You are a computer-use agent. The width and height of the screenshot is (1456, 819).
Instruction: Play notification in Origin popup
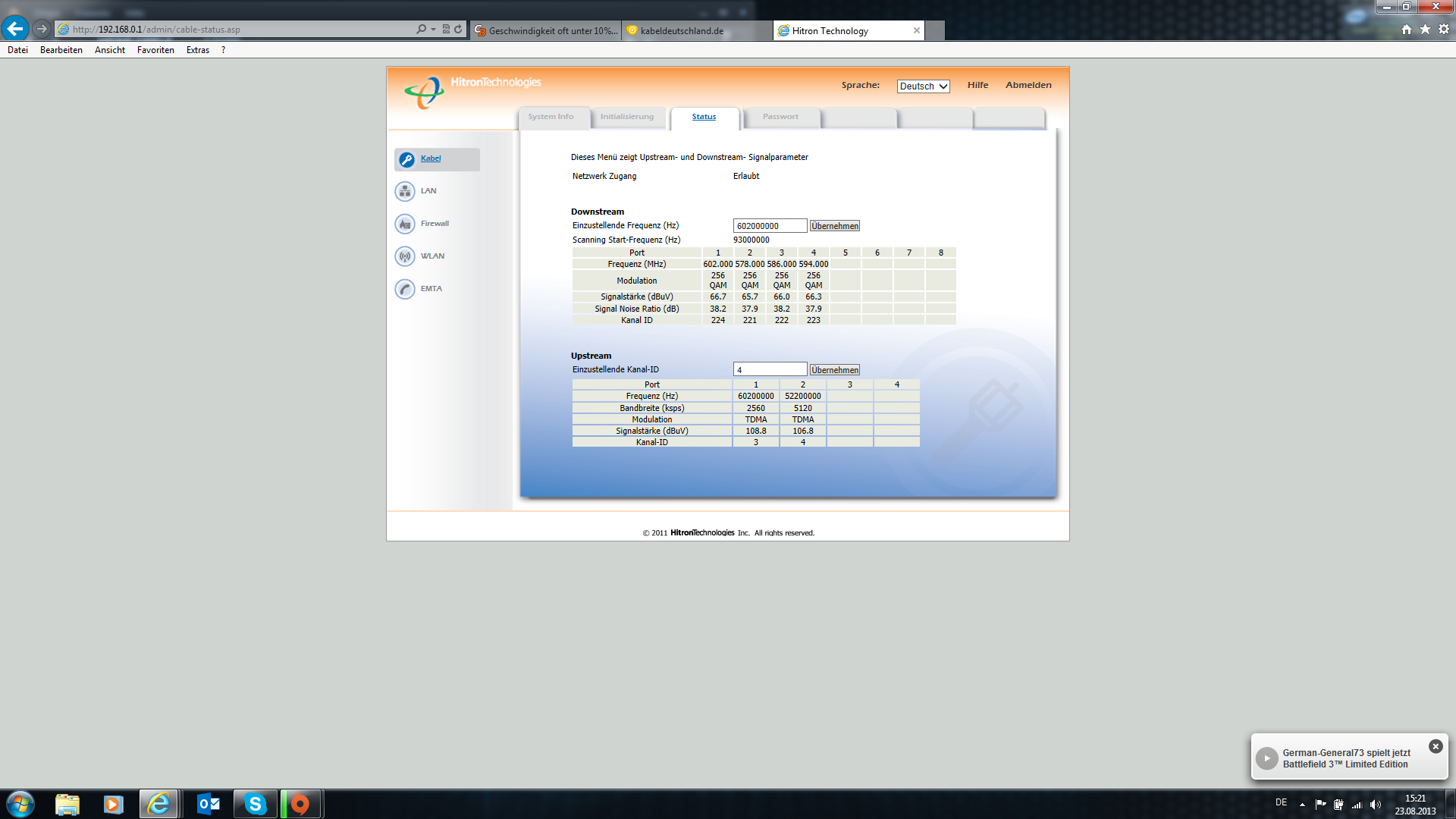pyautogui.click(x=1266, y=758)
